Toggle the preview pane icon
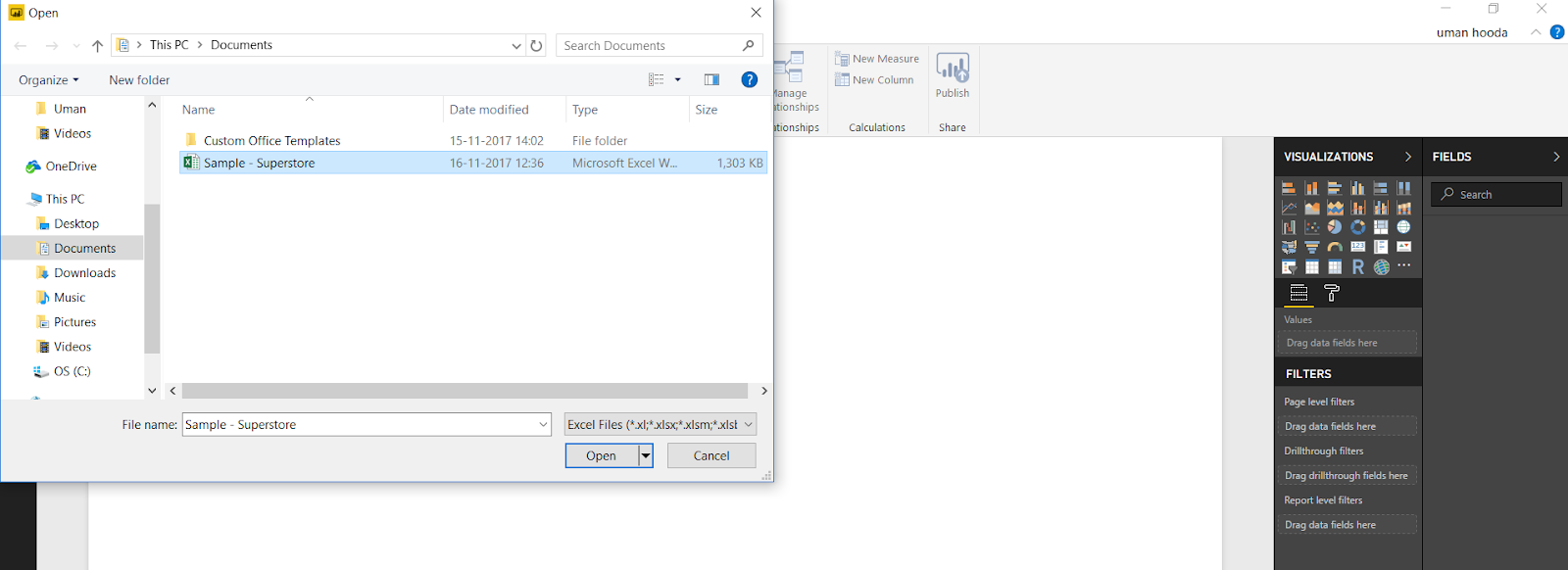The width and height of the screenshot is (1568, 570). tap(711, 80)
